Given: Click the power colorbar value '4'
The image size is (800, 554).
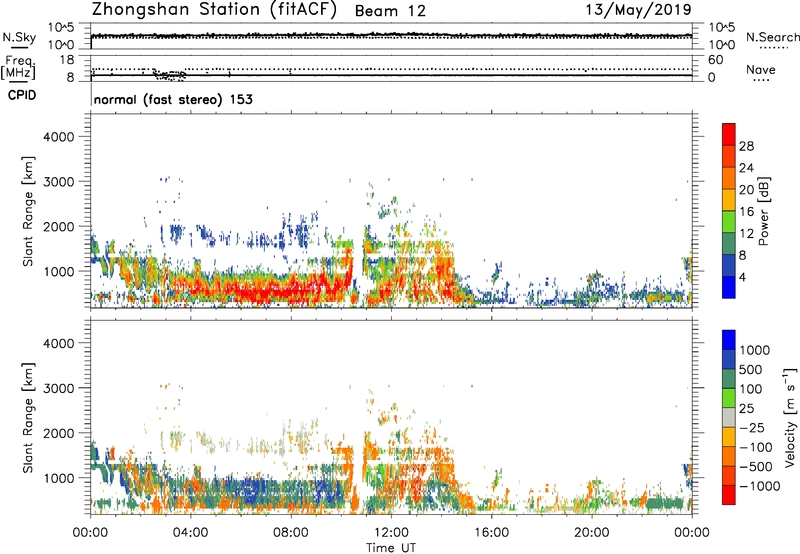Looking at the screenshot, I should click(742, 277).
